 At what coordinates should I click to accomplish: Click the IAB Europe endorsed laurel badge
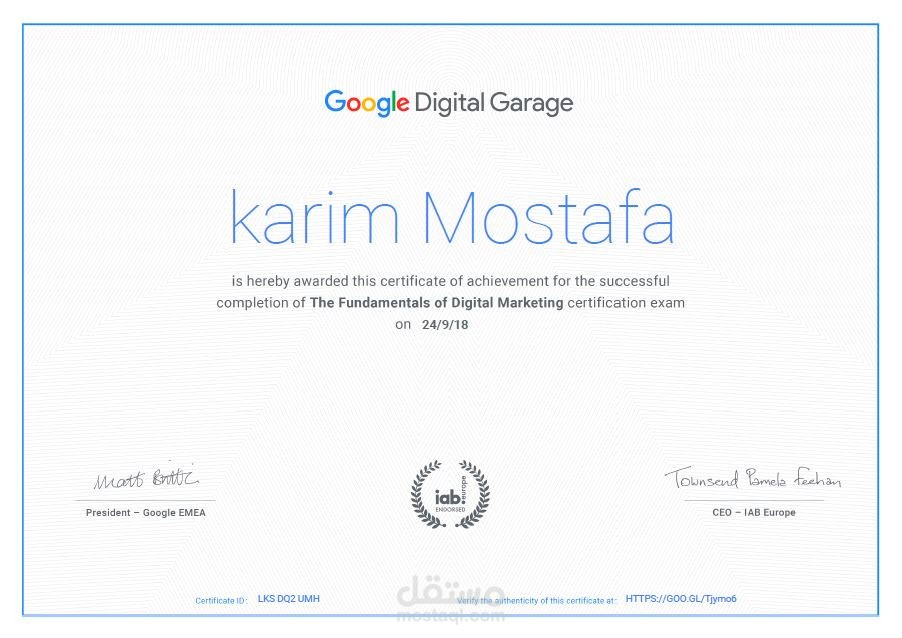450,494
